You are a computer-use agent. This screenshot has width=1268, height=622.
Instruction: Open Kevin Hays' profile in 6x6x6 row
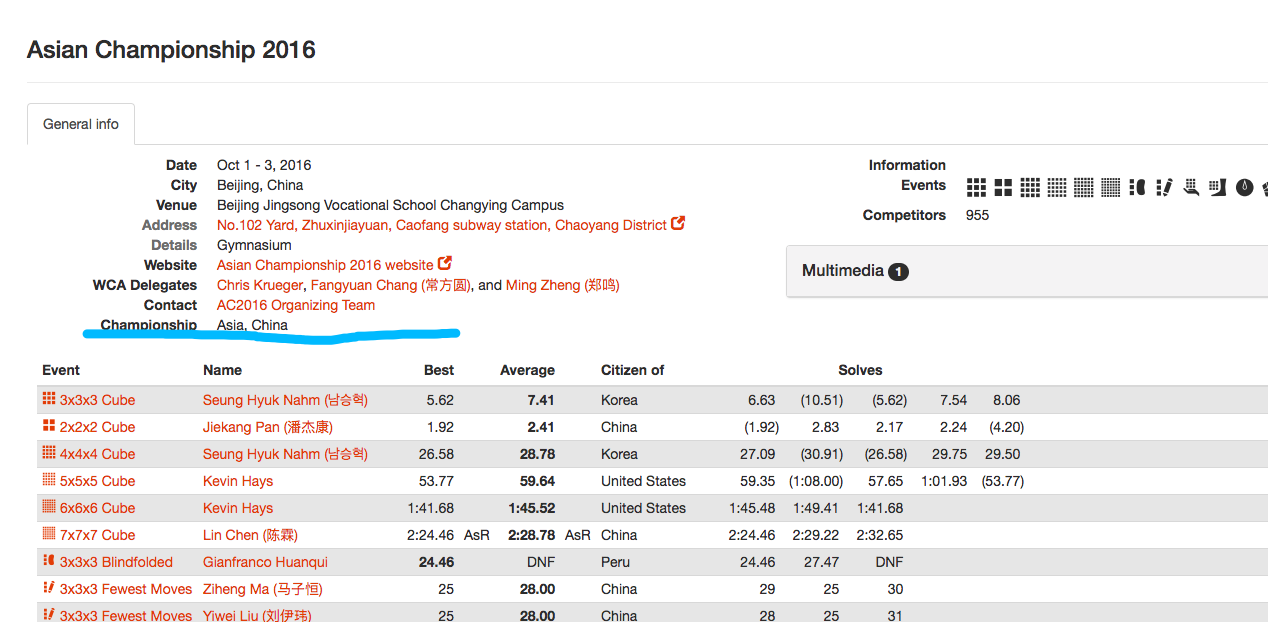[238, 508]
